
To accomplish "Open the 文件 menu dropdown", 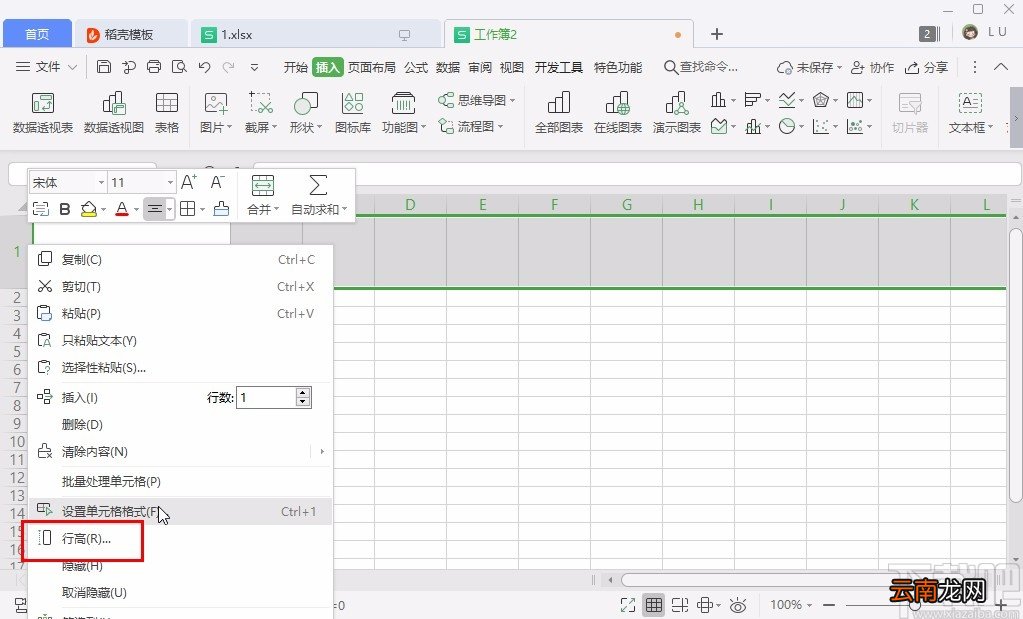I will pos(46,67).
